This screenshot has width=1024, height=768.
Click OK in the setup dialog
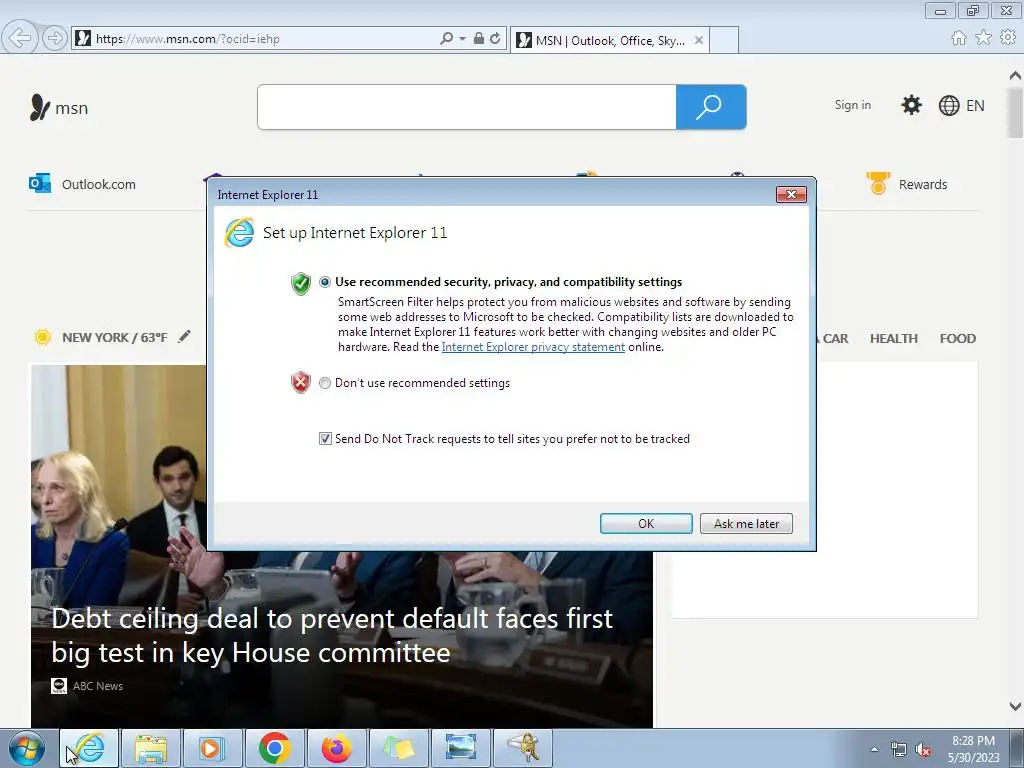point(646,524)
